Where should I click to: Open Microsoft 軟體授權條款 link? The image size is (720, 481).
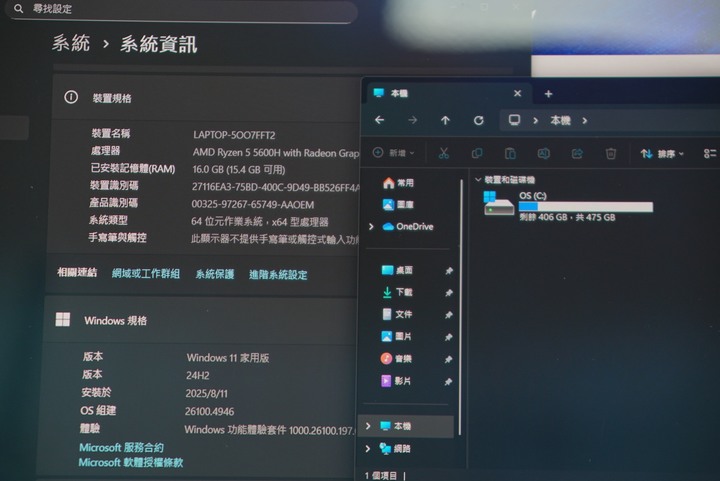[131, 462]
